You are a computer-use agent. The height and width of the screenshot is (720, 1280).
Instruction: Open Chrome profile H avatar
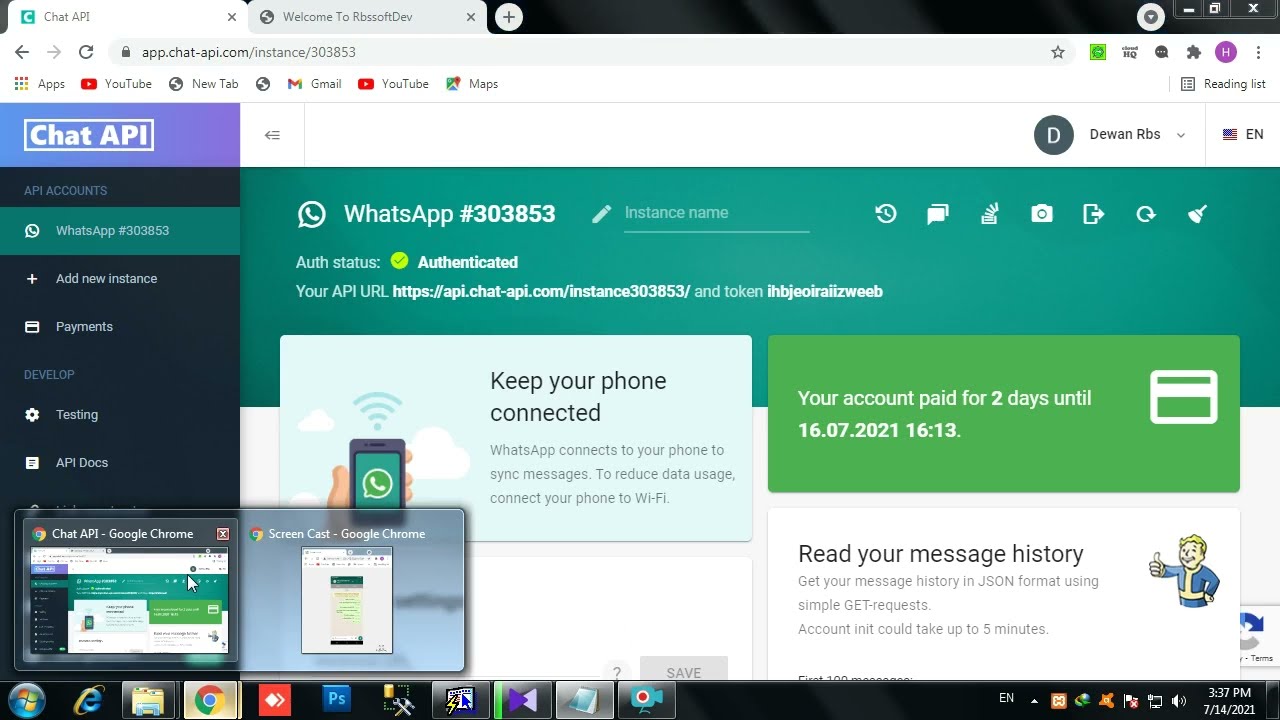pyautogui.click(x=1226, y=52)
